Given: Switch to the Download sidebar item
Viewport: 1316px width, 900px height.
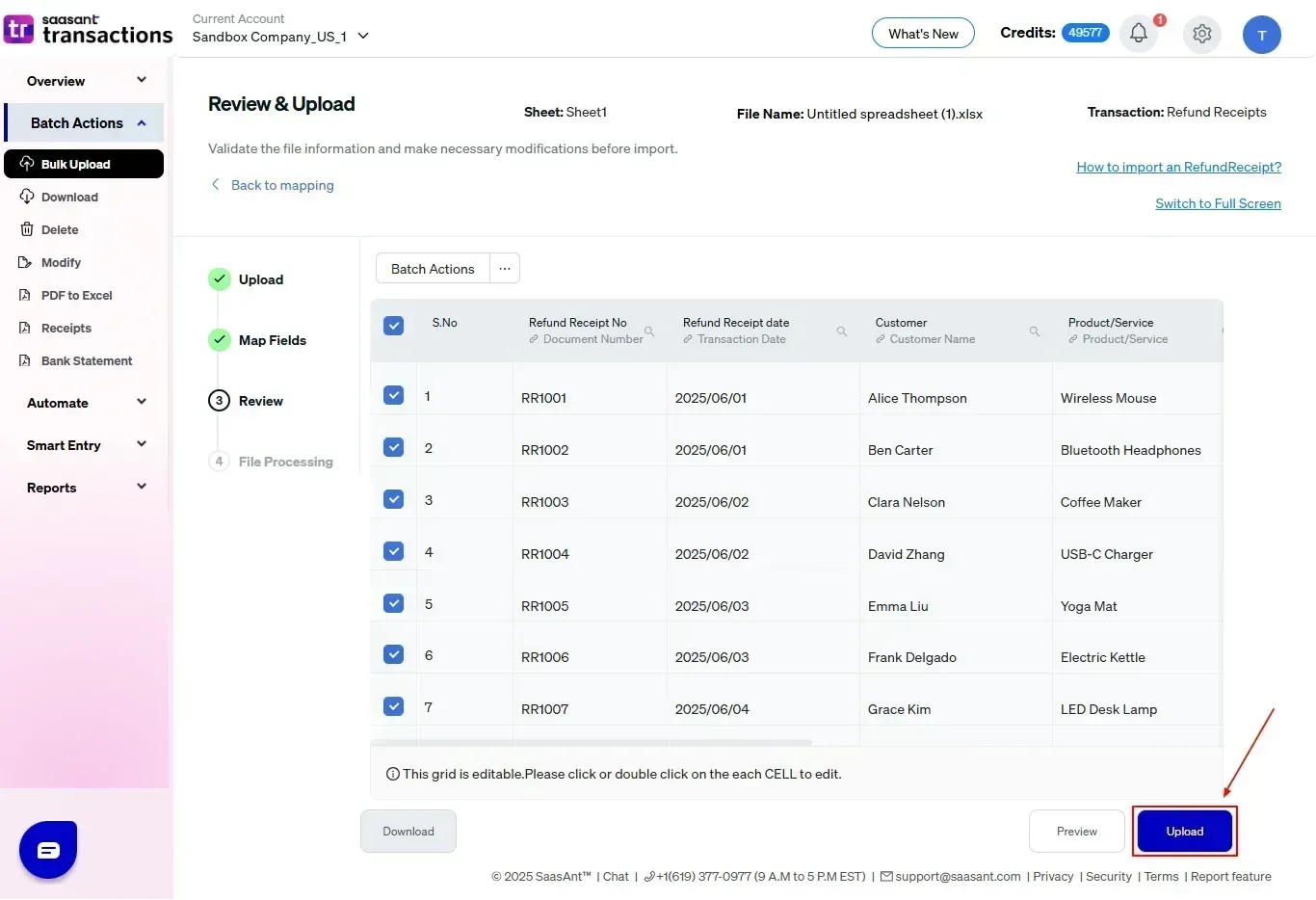Looking at the screenshot, I should (x=70, y=197).
